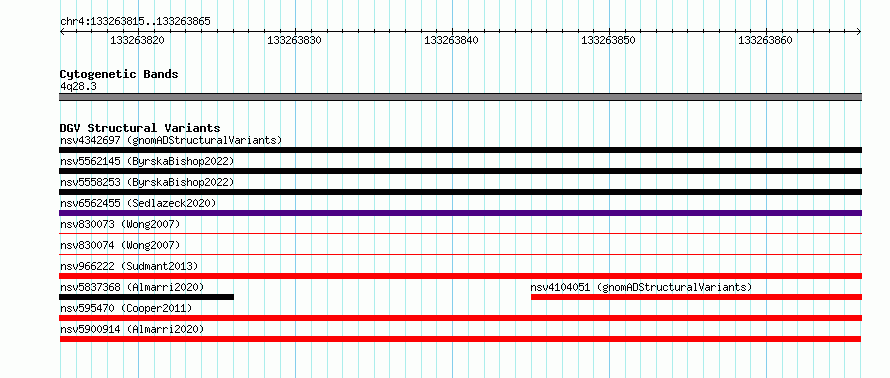Image resolution: width=890 pixels, height=378 pixels.
Task: Click ruler position 133263840
Action: click(x=451, y=40)
